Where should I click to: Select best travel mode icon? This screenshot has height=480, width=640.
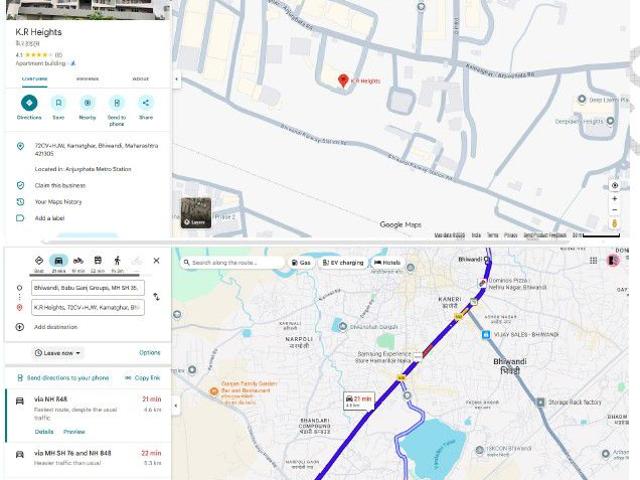39,263
